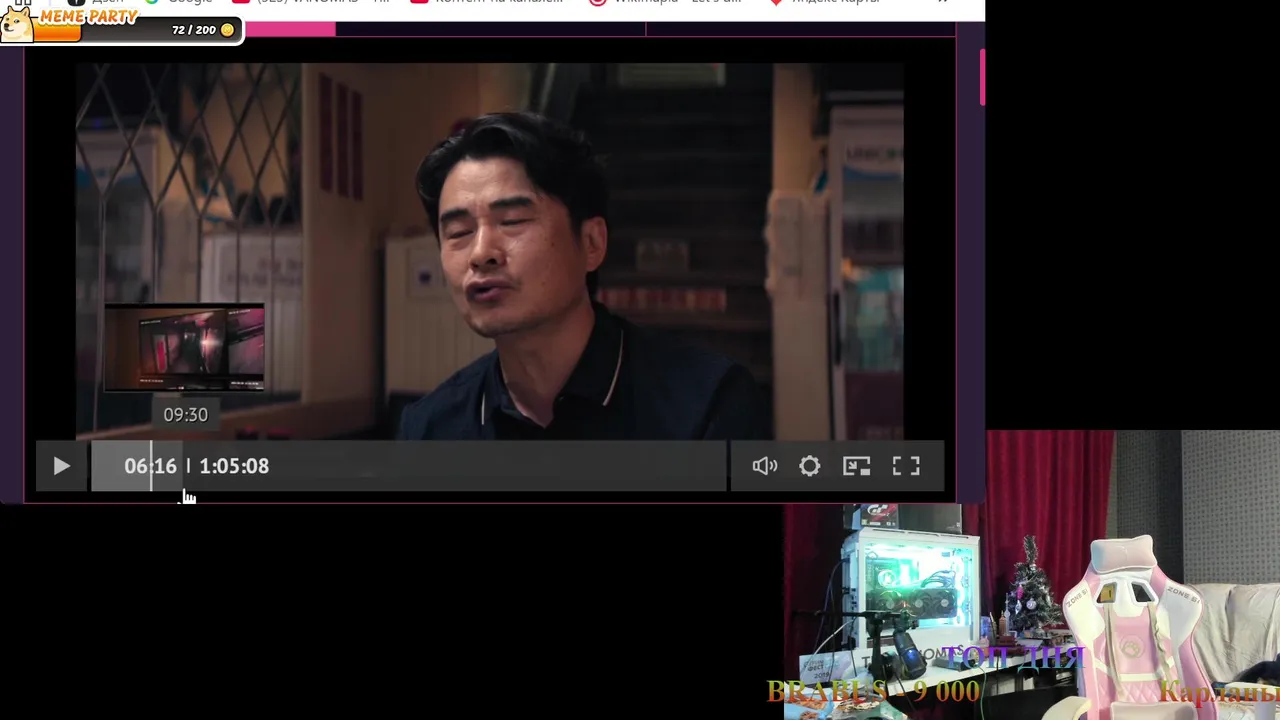
Task: Click the unplayed seek bar portion past the duration
Action: pos(500,466)
